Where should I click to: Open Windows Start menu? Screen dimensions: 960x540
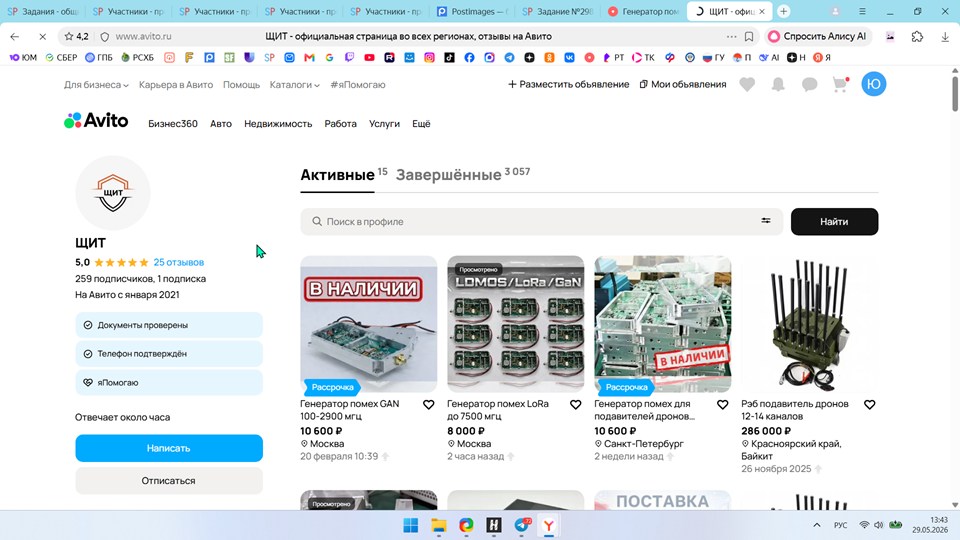[411, 525]
